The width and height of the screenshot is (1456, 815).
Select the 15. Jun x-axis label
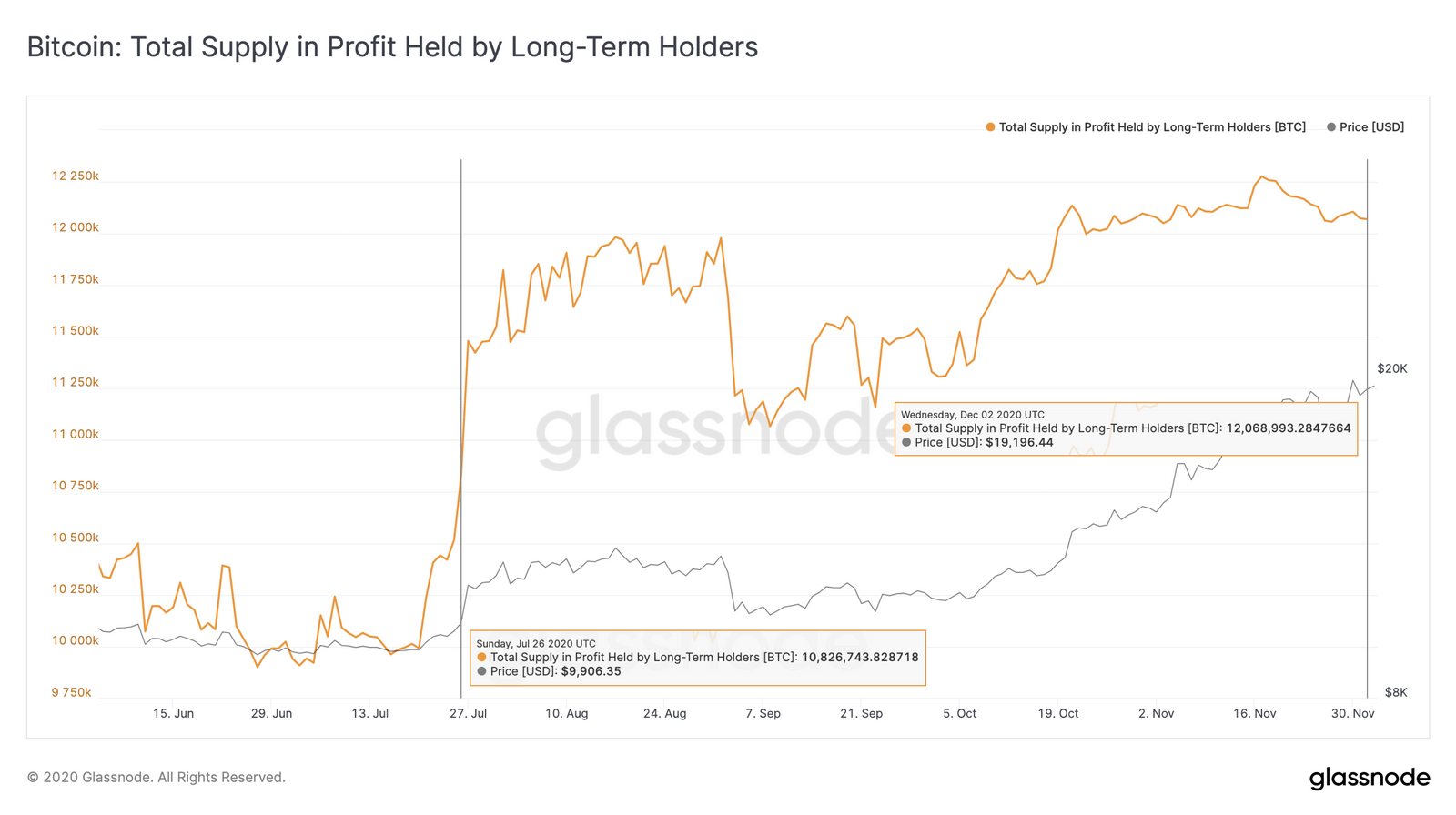[x=173, y=714]
